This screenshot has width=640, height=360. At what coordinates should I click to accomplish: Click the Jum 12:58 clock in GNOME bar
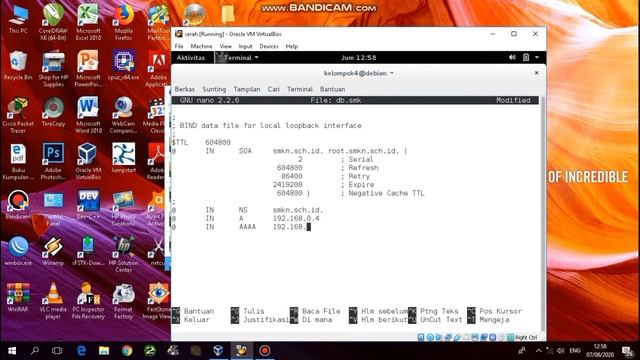tap(358, 58)
